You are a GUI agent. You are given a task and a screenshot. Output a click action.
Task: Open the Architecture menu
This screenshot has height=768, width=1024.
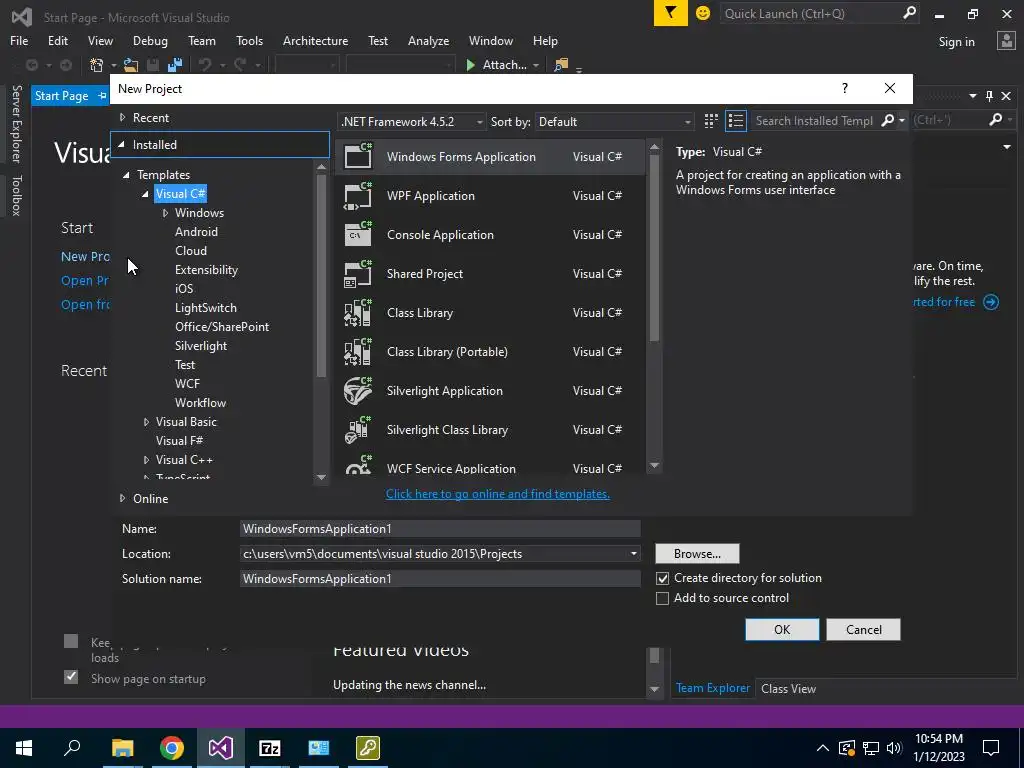click(x=315, y=40)
